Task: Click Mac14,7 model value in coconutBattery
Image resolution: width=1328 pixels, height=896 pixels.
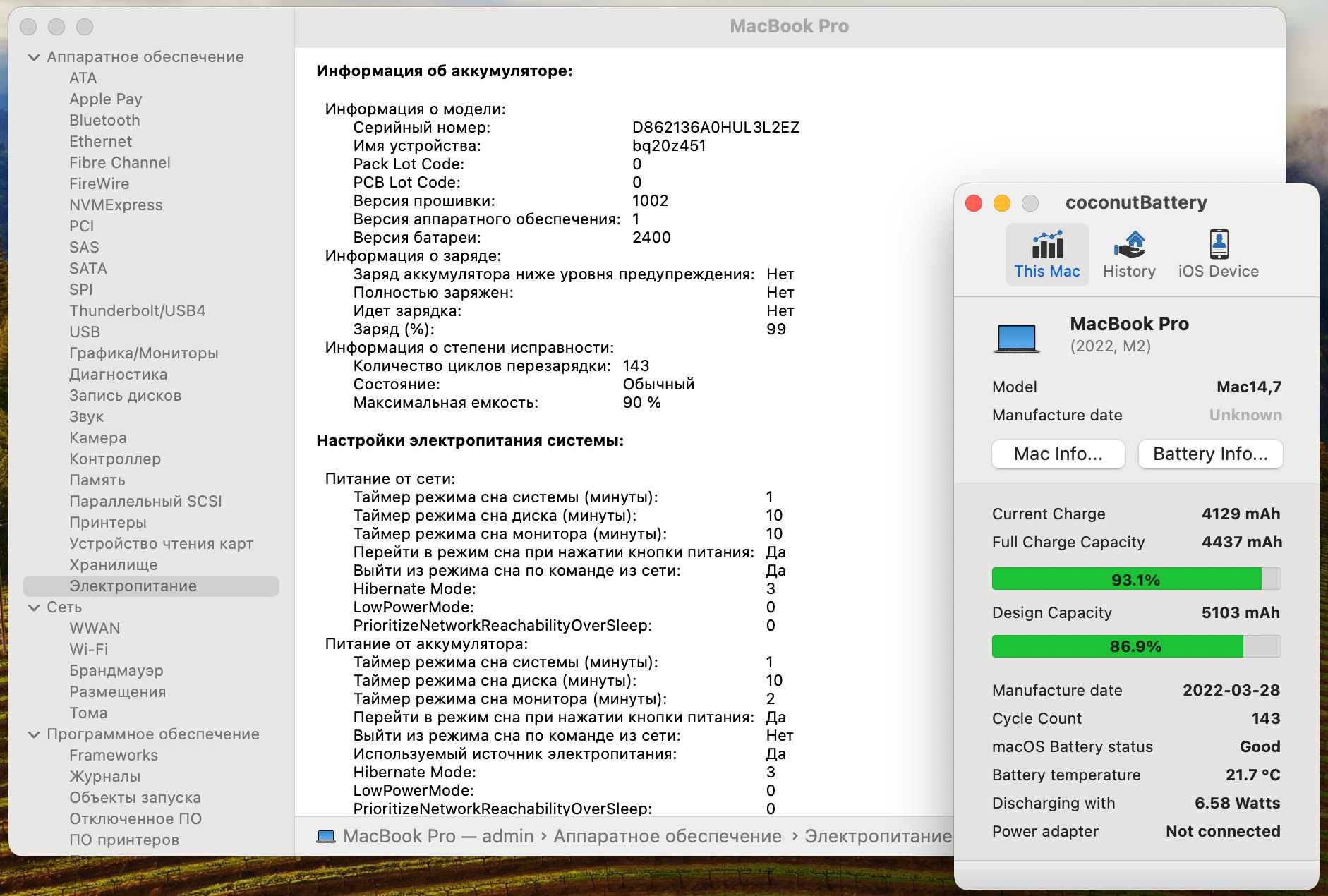Action: tap(1249, 387)
